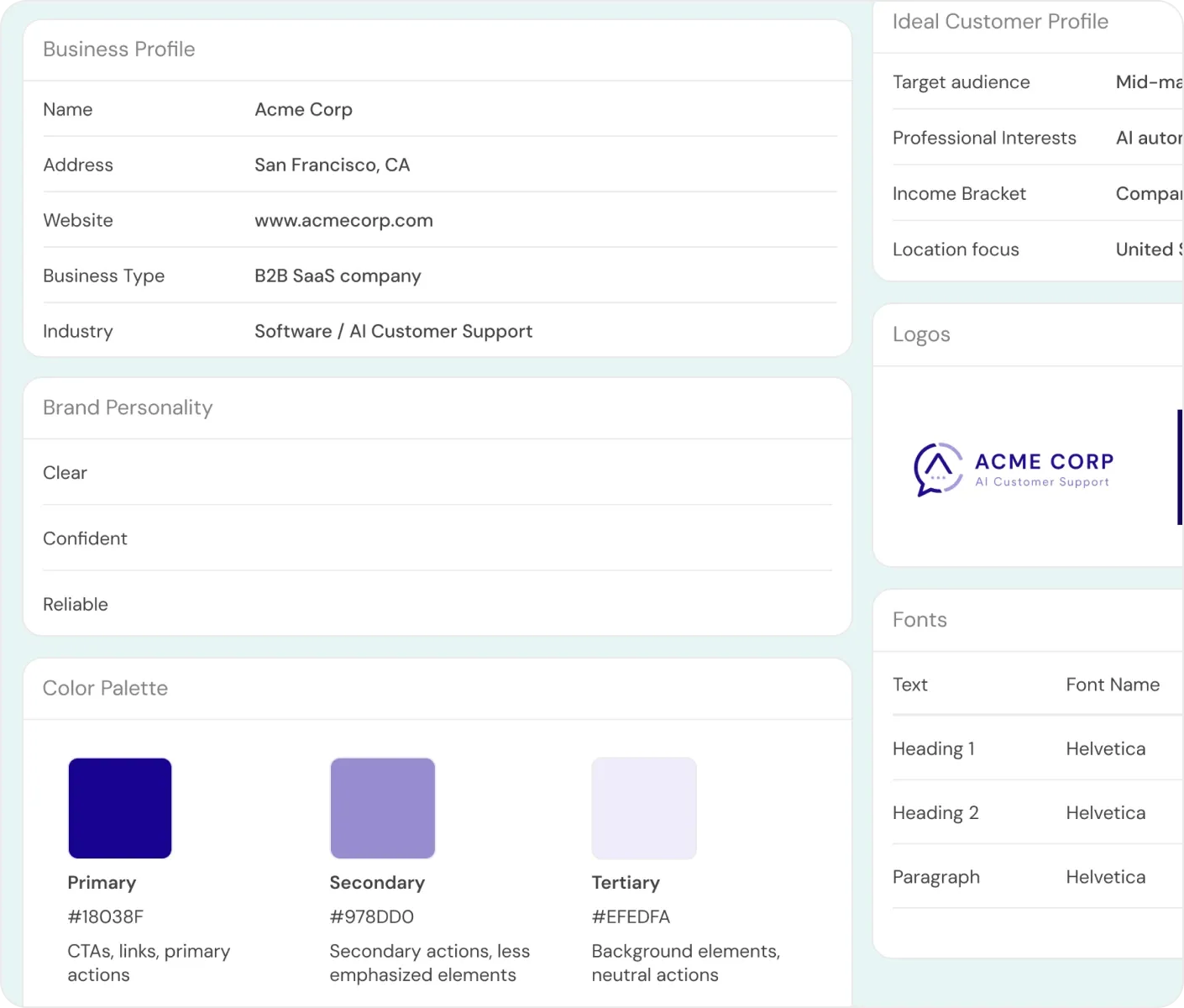This screenshot has width=1184, height=1008.
Task: Click the 'Primary' color name label
Action: point(102,883)
